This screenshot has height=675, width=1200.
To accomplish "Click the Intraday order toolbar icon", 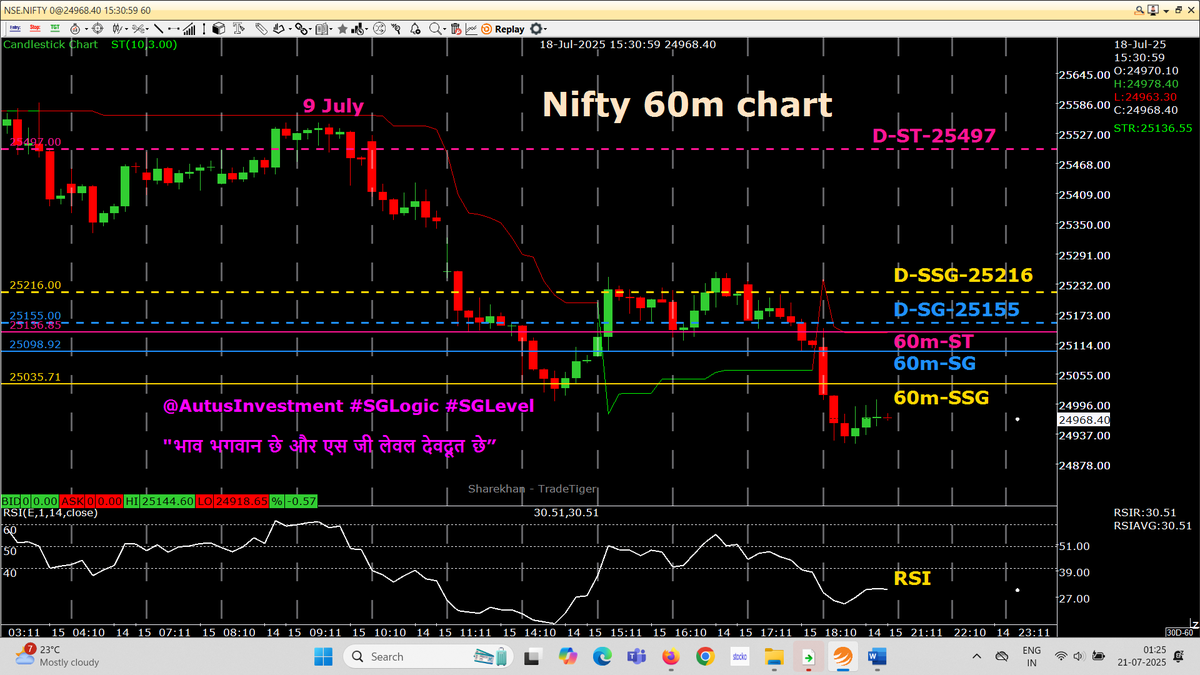I will pos(15,29).
